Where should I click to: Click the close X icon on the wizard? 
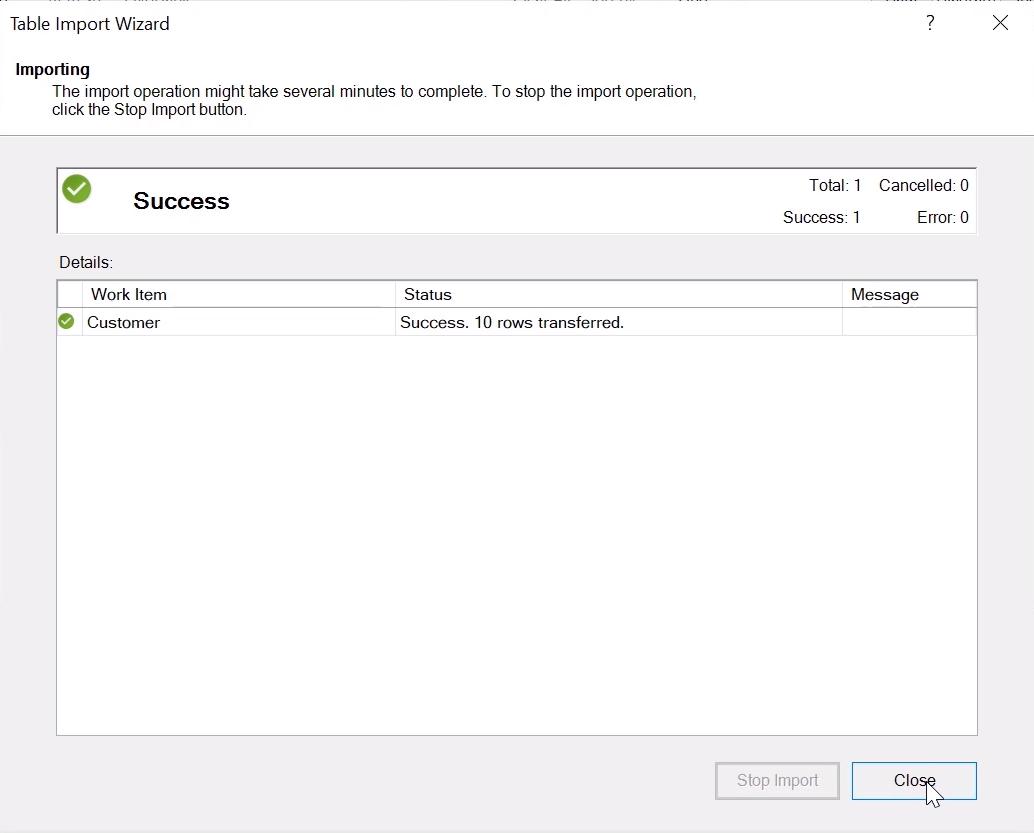pyautogui.click(x=1000, y=23)
